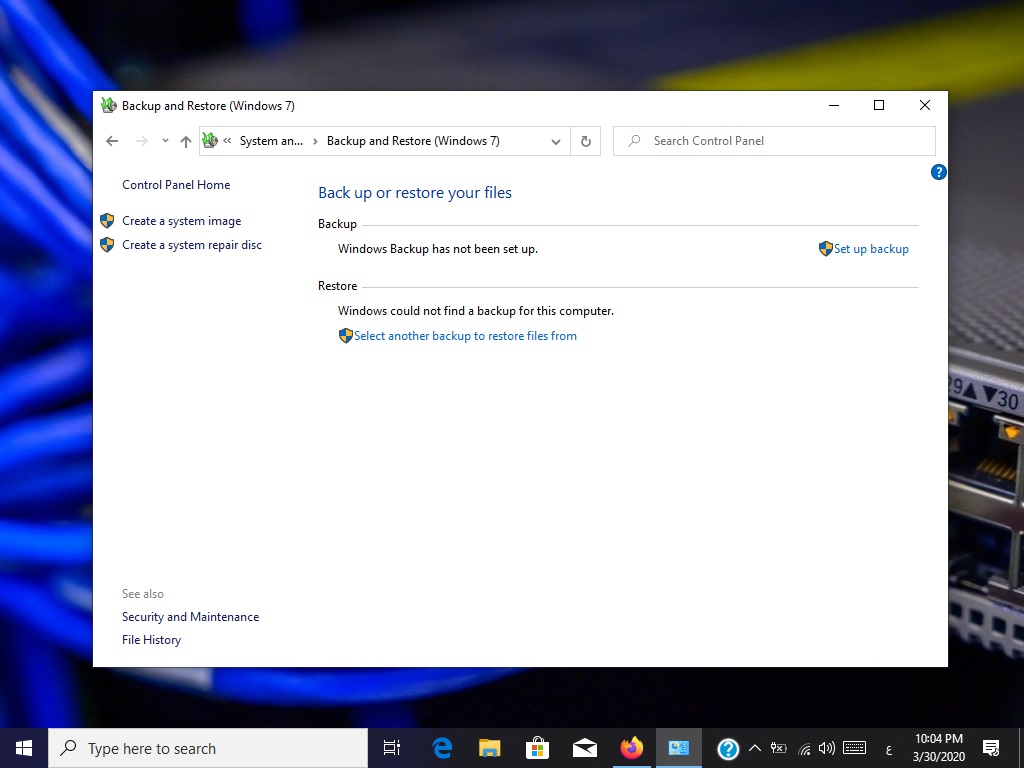Click Set up backup link

[x=871, y=249]
